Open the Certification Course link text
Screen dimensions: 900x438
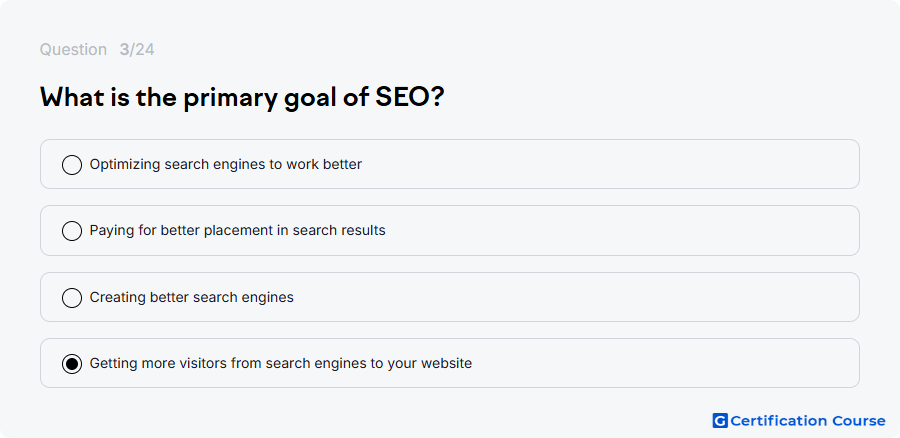coord(808,421)
